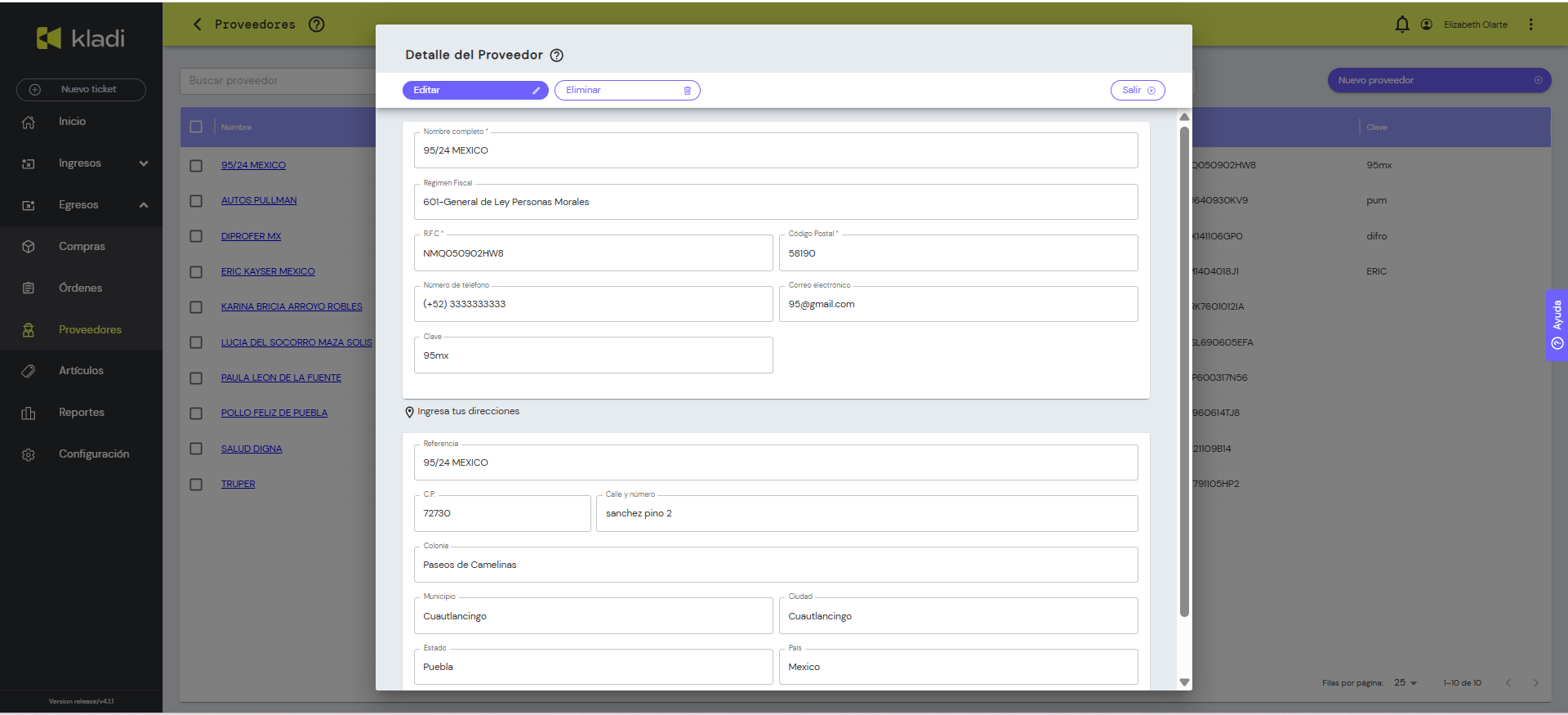The image size is (1568, 715).
Task: Click the Artículos tag icon
Action: point(29,371)
